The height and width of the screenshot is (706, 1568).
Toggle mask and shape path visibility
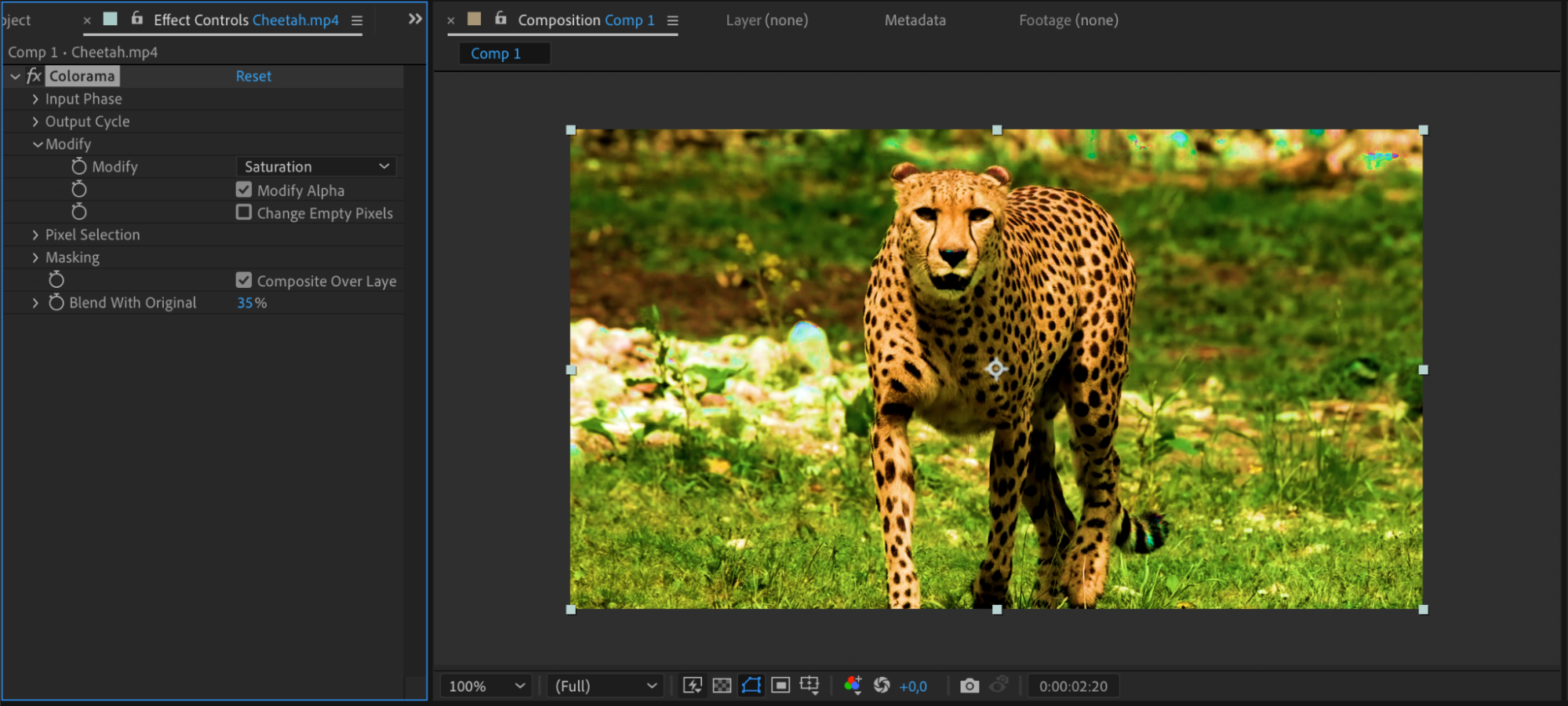[x=751, y=686]
